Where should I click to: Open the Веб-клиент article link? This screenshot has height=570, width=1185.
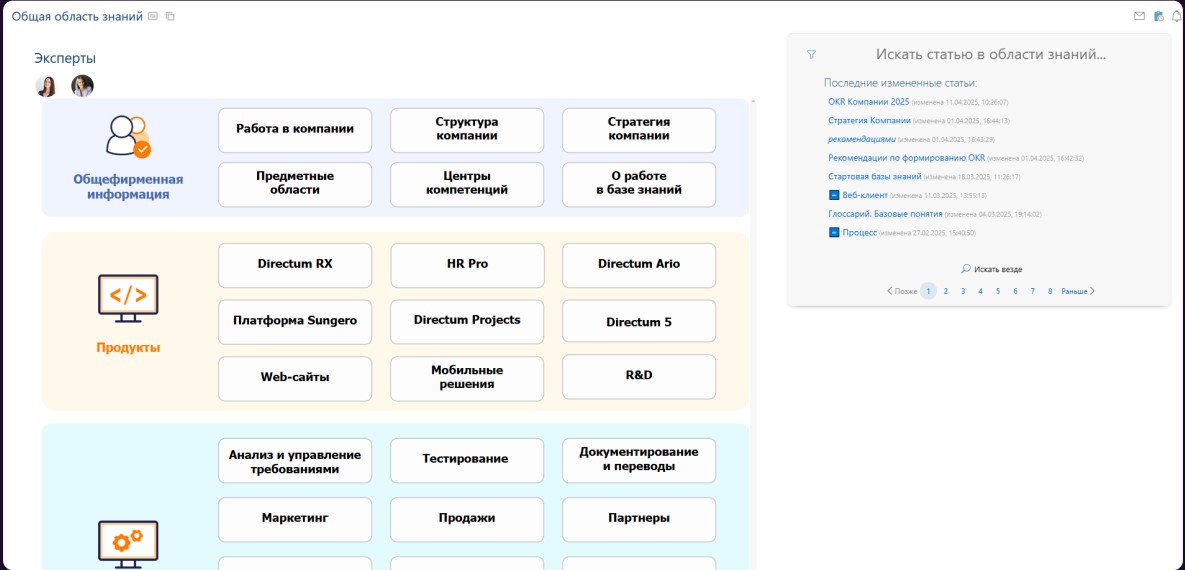865,195
